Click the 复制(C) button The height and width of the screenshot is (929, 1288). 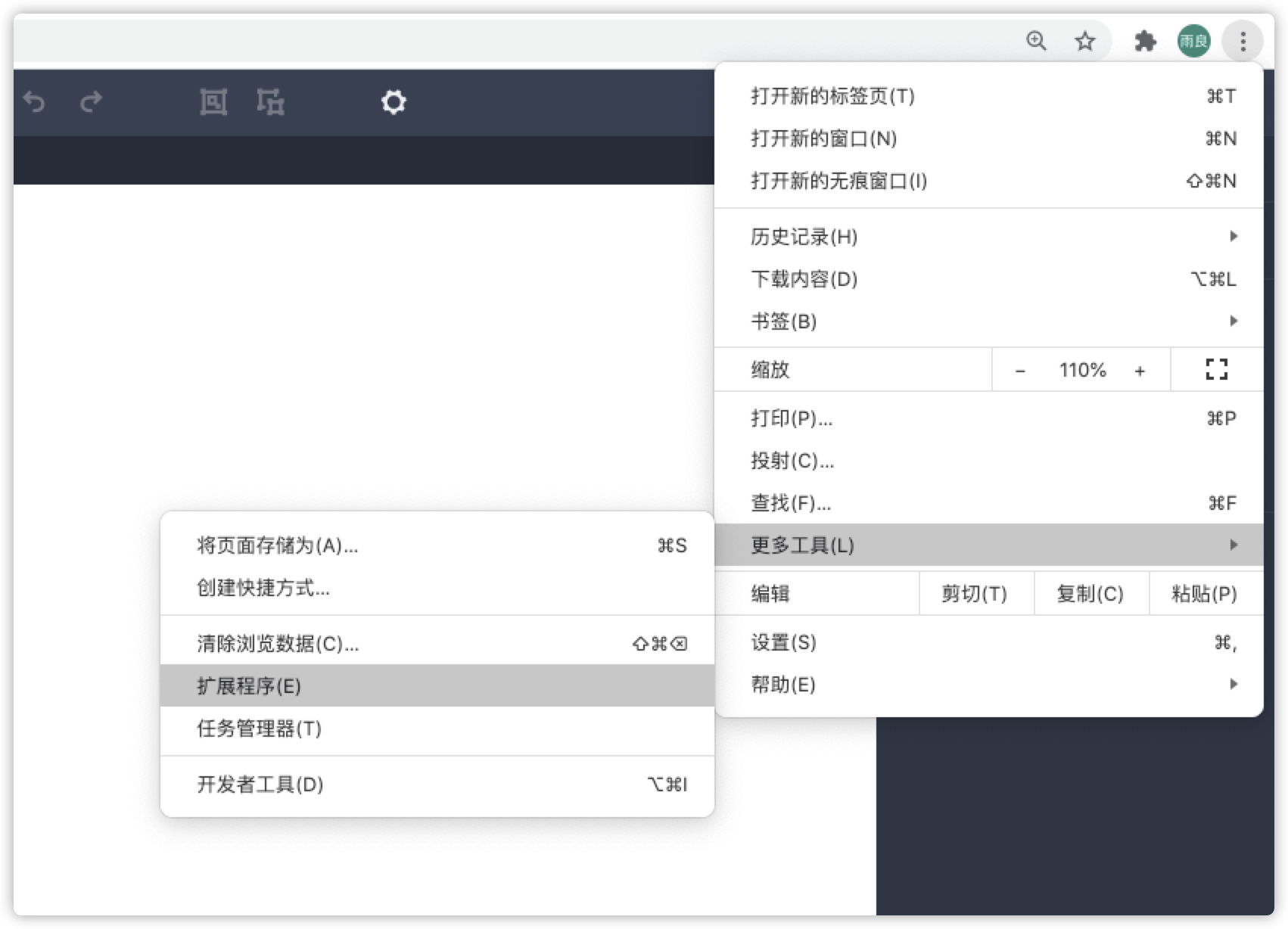1091,594
